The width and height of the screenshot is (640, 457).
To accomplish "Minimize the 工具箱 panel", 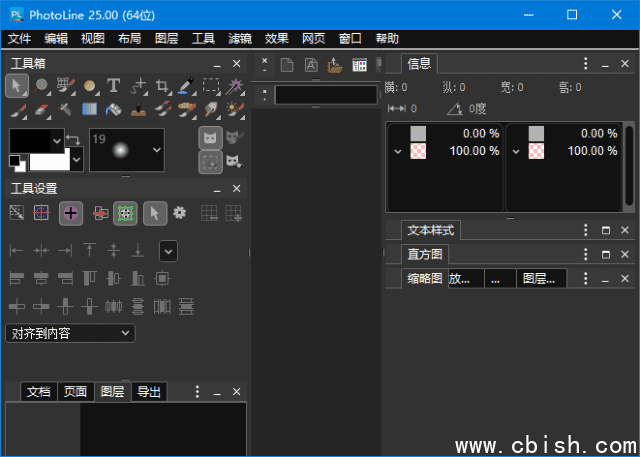I will coord(217,64).
